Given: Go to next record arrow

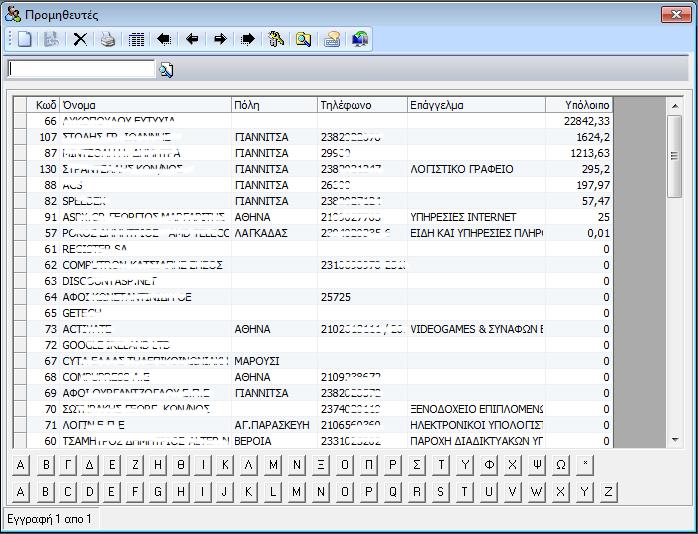Looking at the screenshot, I should (x=220, y=39).
